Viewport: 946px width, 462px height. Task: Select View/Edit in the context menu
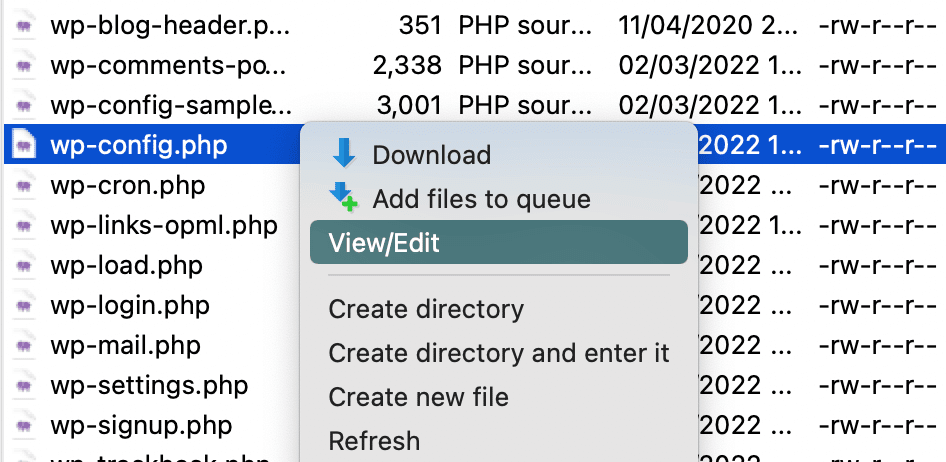pyautogui.click(x=498, y=242)
